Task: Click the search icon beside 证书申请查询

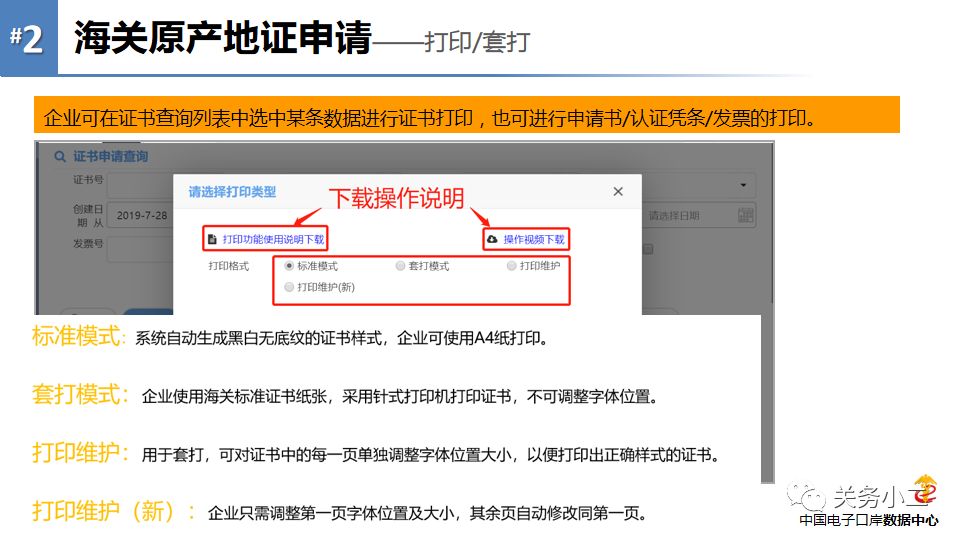Action: point(60,157)
